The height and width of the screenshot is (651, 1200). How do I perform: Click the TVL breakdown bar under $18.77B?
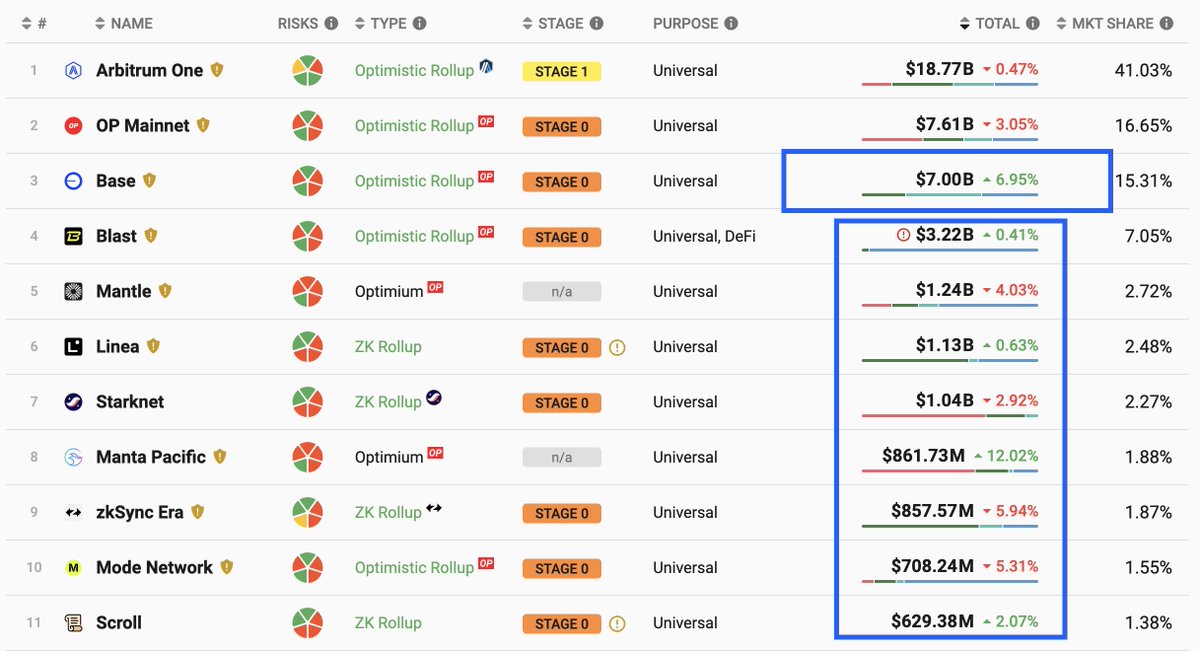tap(950, 84)
